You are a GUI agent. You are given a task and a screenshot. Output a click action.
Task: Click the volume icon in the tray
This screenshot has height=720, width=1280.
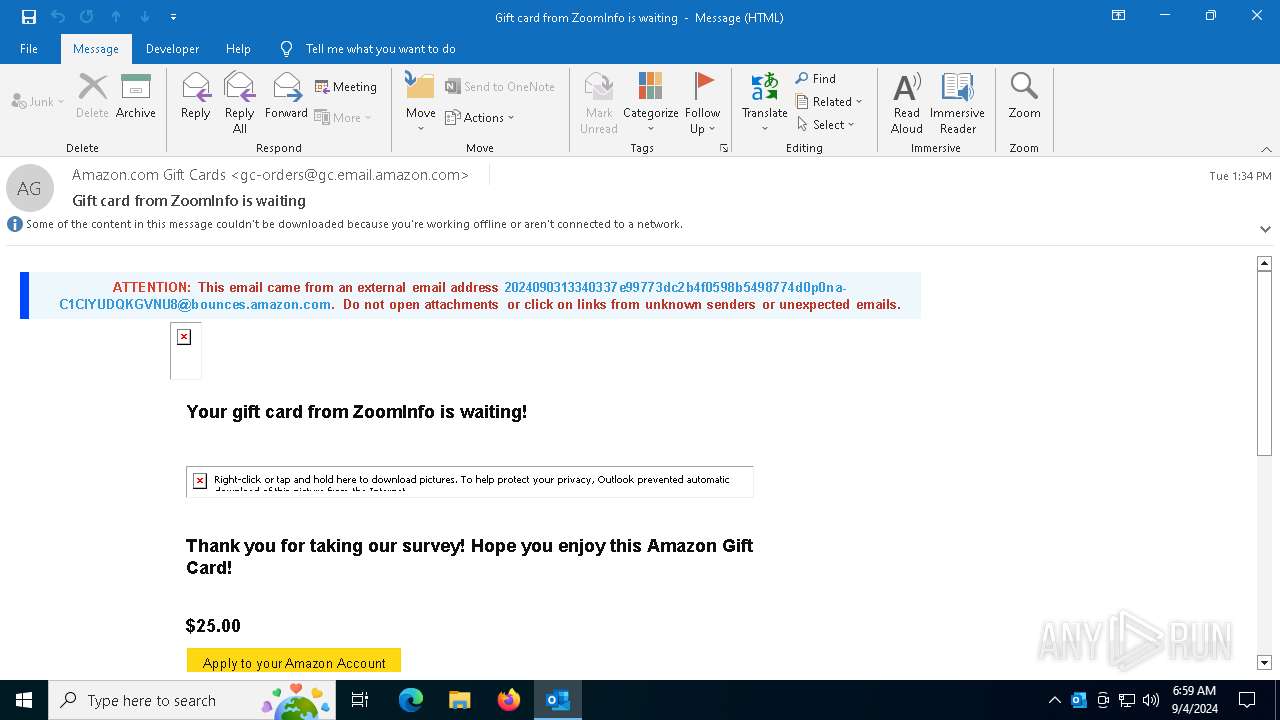pos(1151,700)
